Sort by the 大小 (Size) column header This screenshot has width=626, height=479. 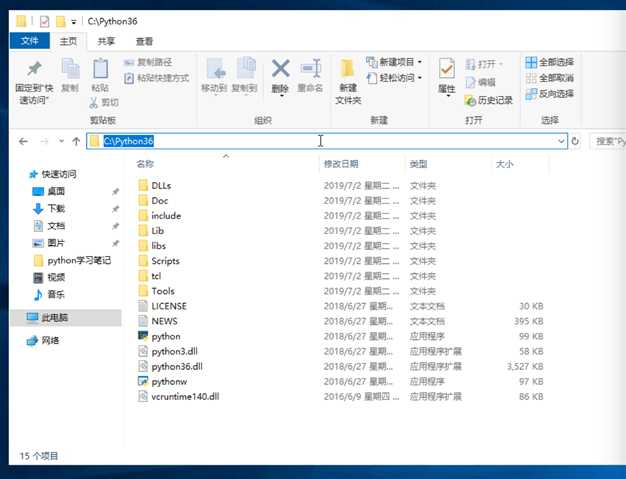click(x=504, y=164)
